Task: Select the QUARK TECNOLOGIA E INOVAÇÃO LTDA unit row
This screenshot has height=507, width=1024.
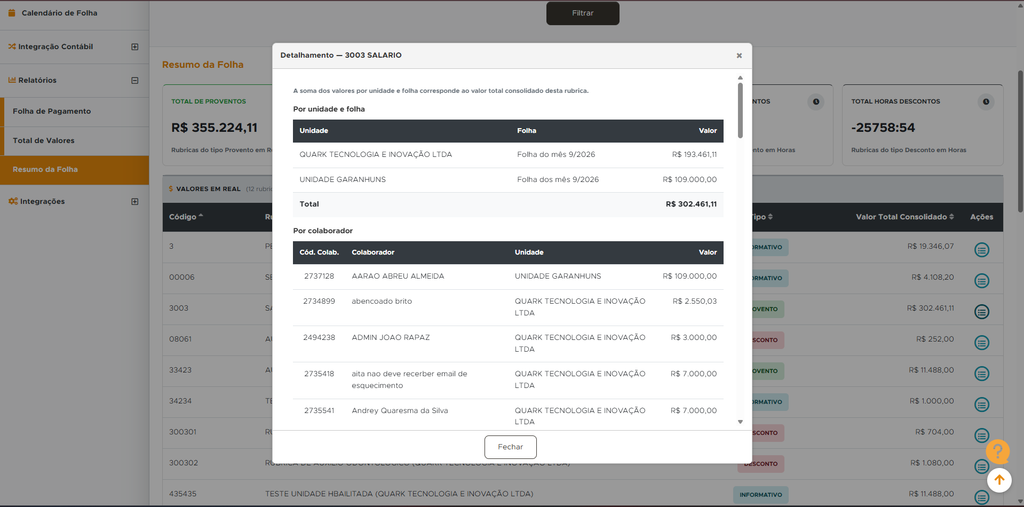Action: click(508, 155)
